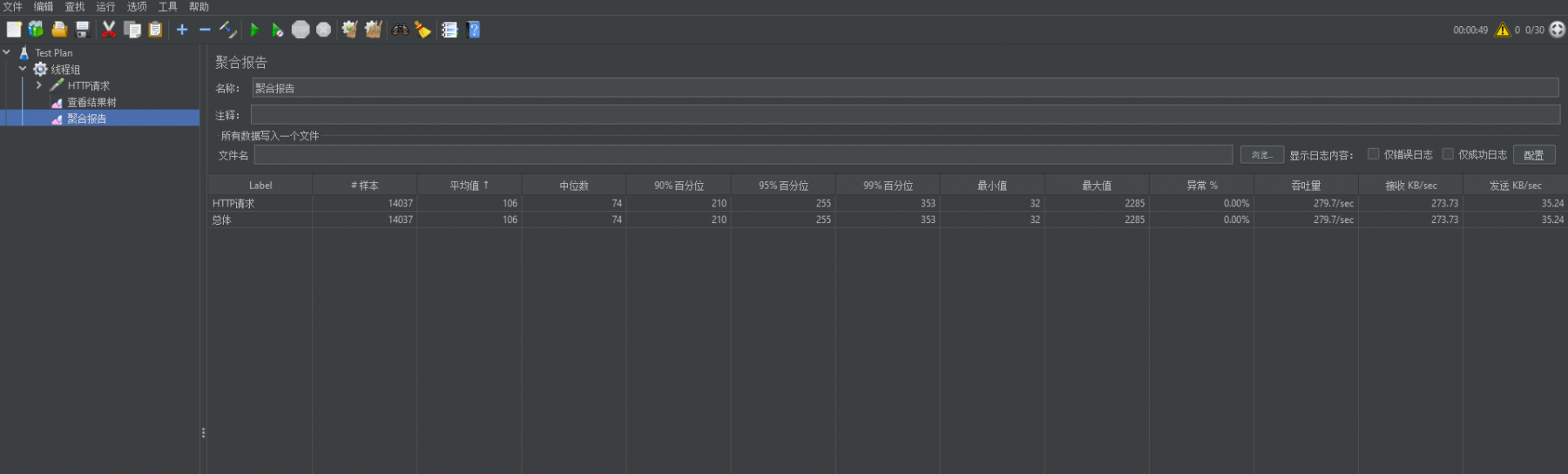Open the 运行 menu
Image resolution: width=1568 pixels, height=474 pixels.
[x=105, y=7]
